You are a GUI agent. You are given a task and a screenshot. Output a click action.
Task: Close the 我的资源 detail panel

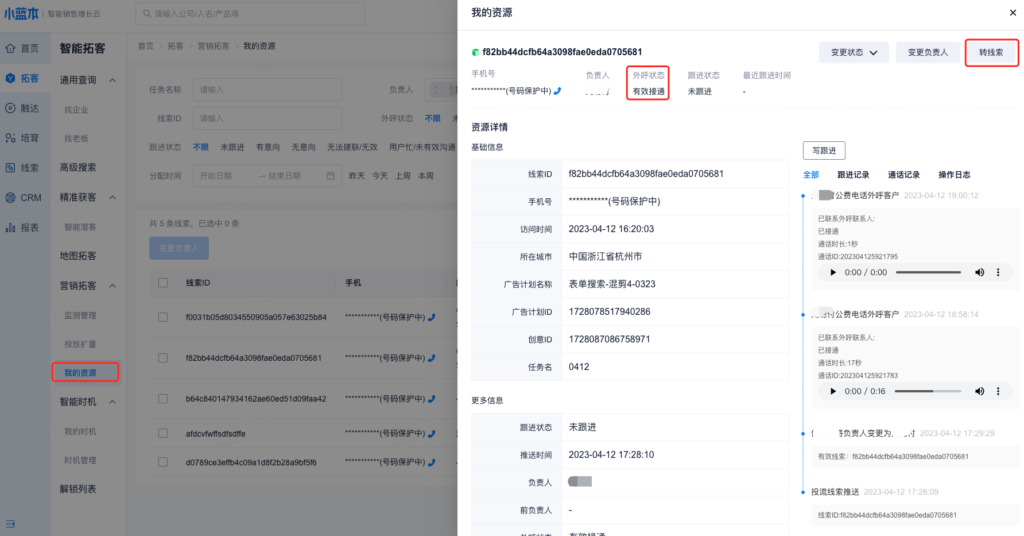[1013, 11]
